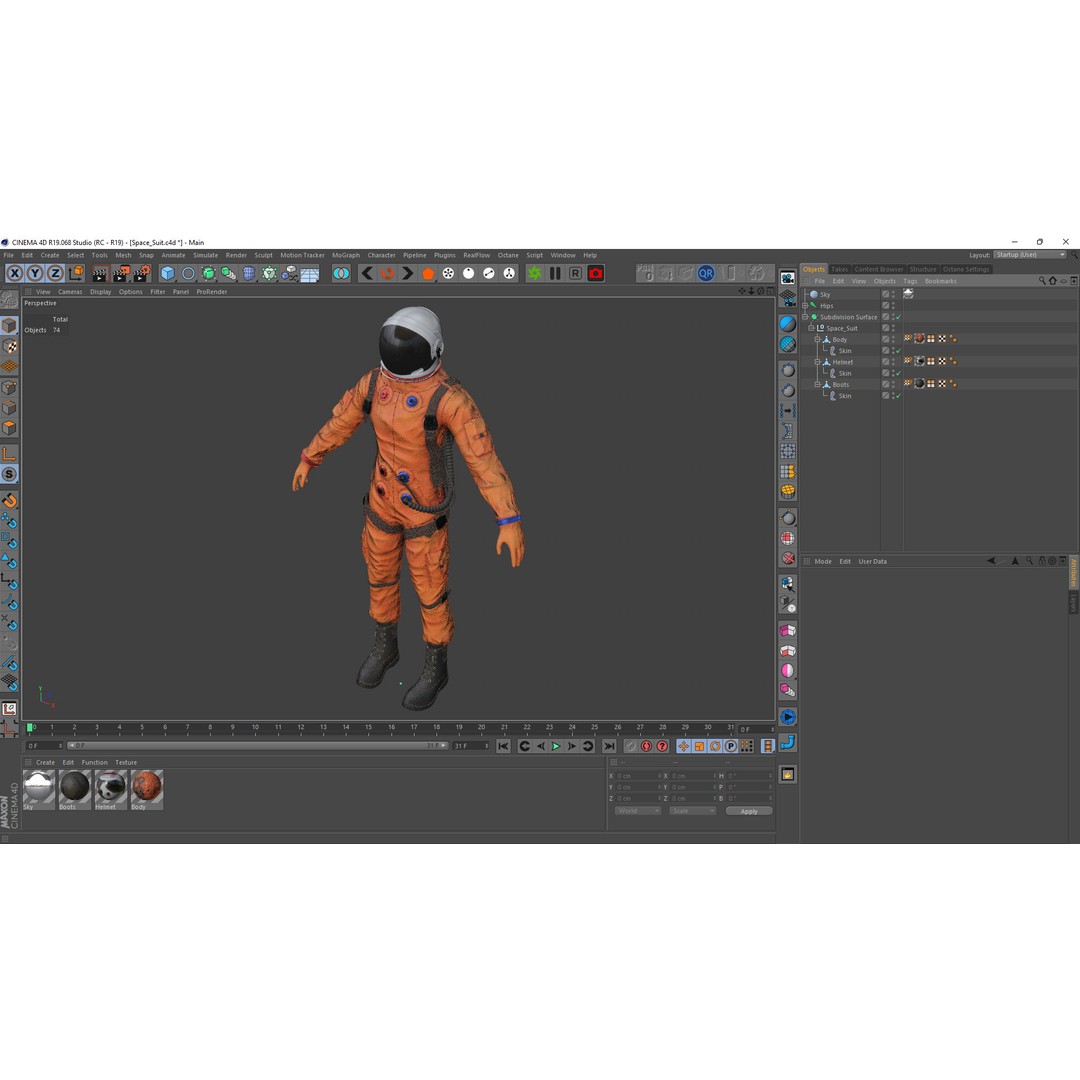Click the pink sphere sidebar icon
1080x1080 pixels.
click(788, 671)
